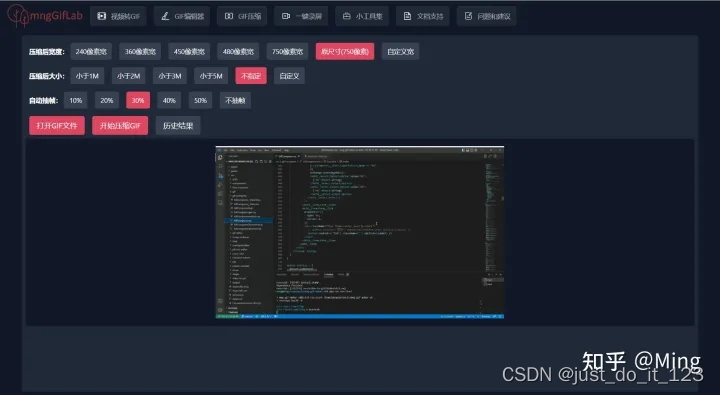
Task: Choose 自定义宽 custom width option
Action: click(x=400, y=51)
